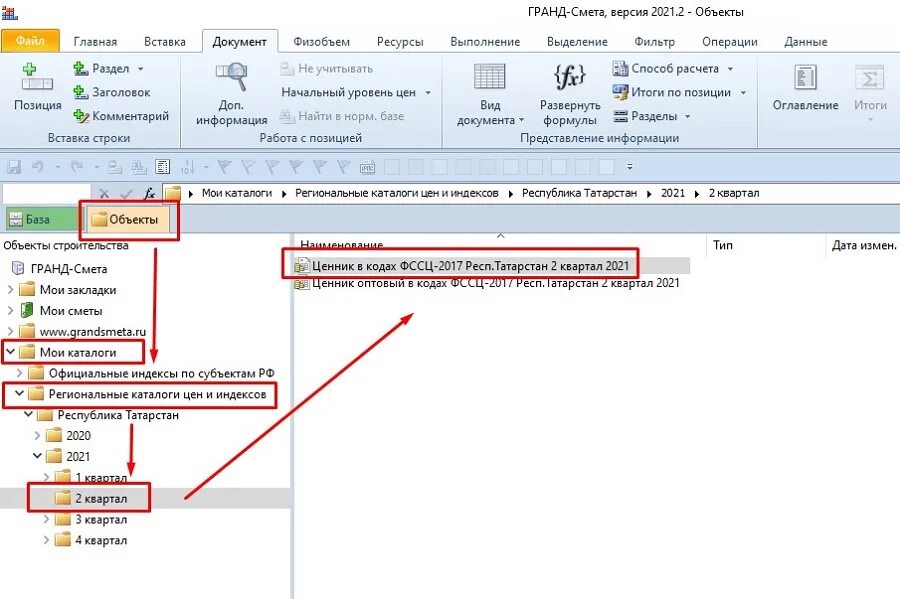Click the save diskette icon in quick toolbar
This screenshot has height=599, width=900.
click(14, 167)
